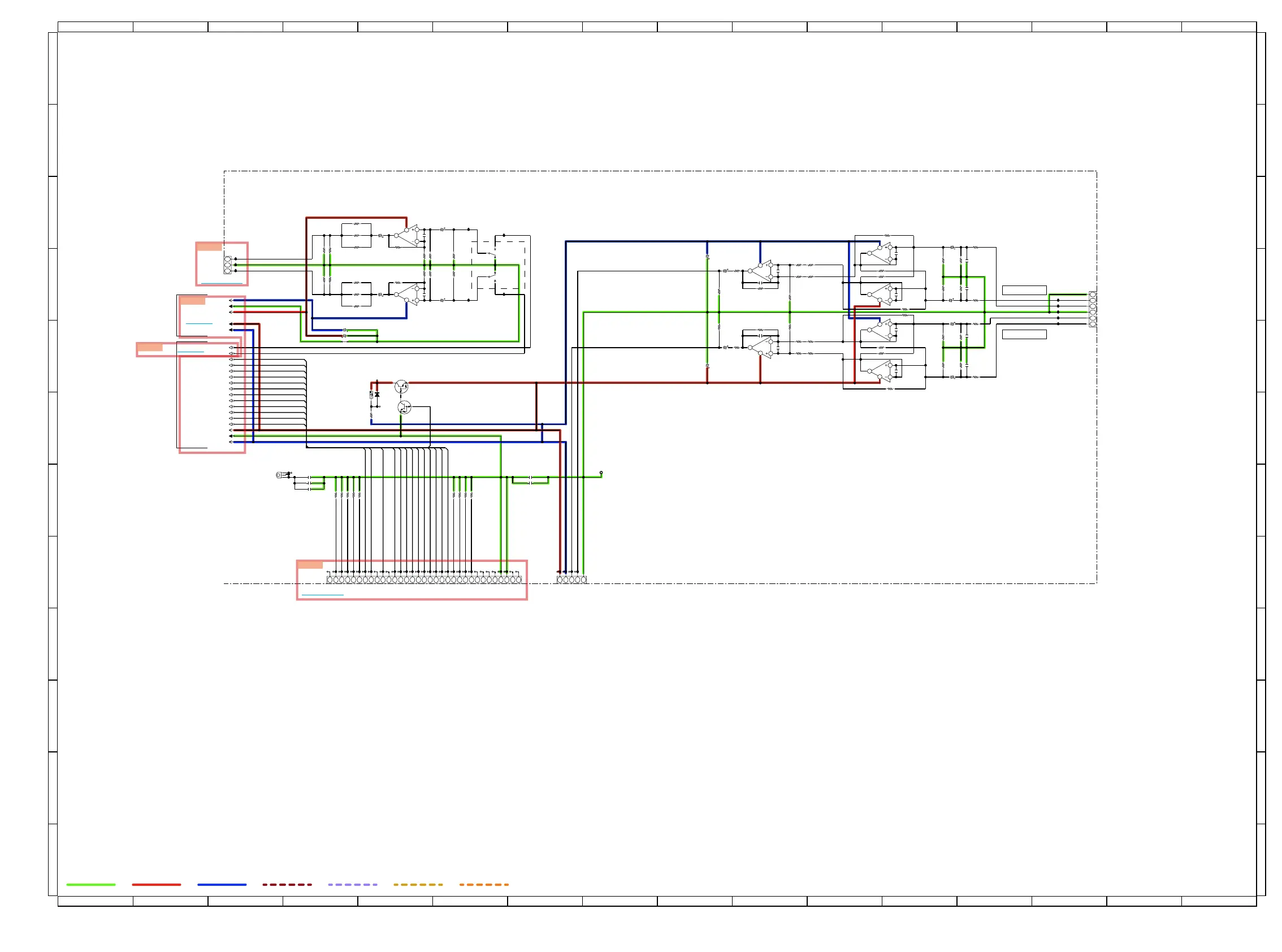
Task: Click the jack symbol left of the green bus
Action: pos(279,475)
